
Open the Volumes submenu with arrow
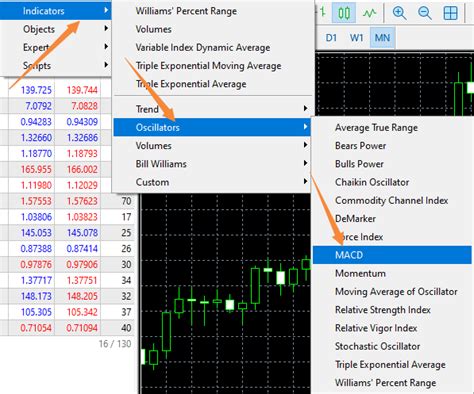click(212, 145)
